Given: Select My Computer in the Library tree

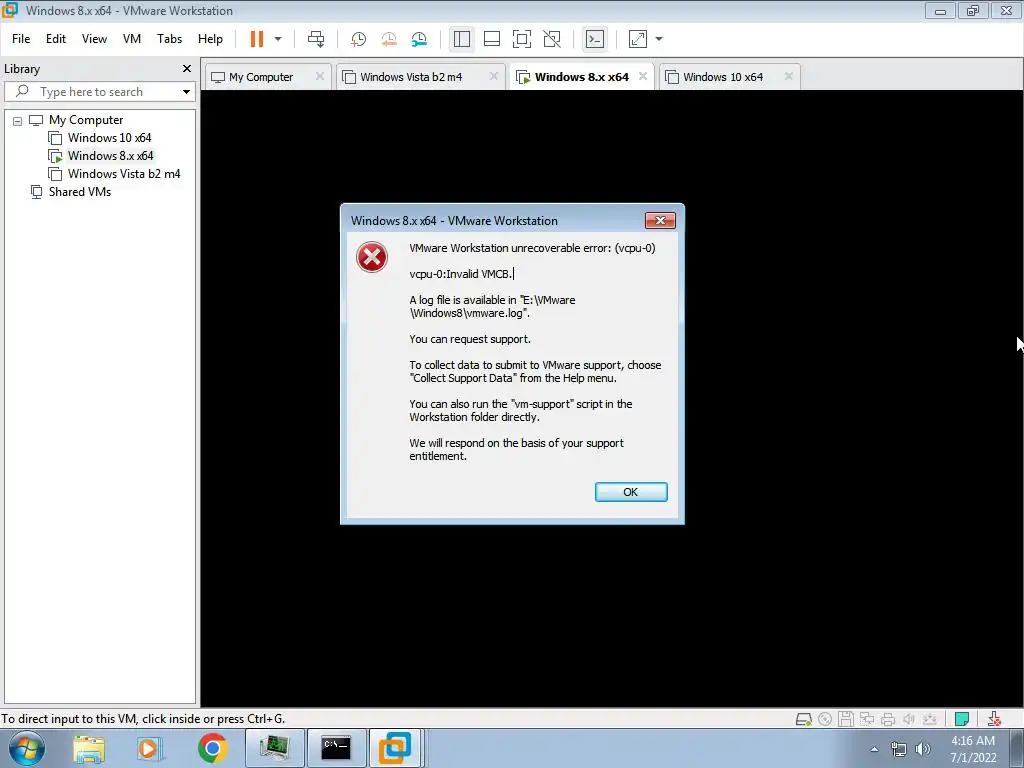Looking at the screenshot, I should pos(86,120).
